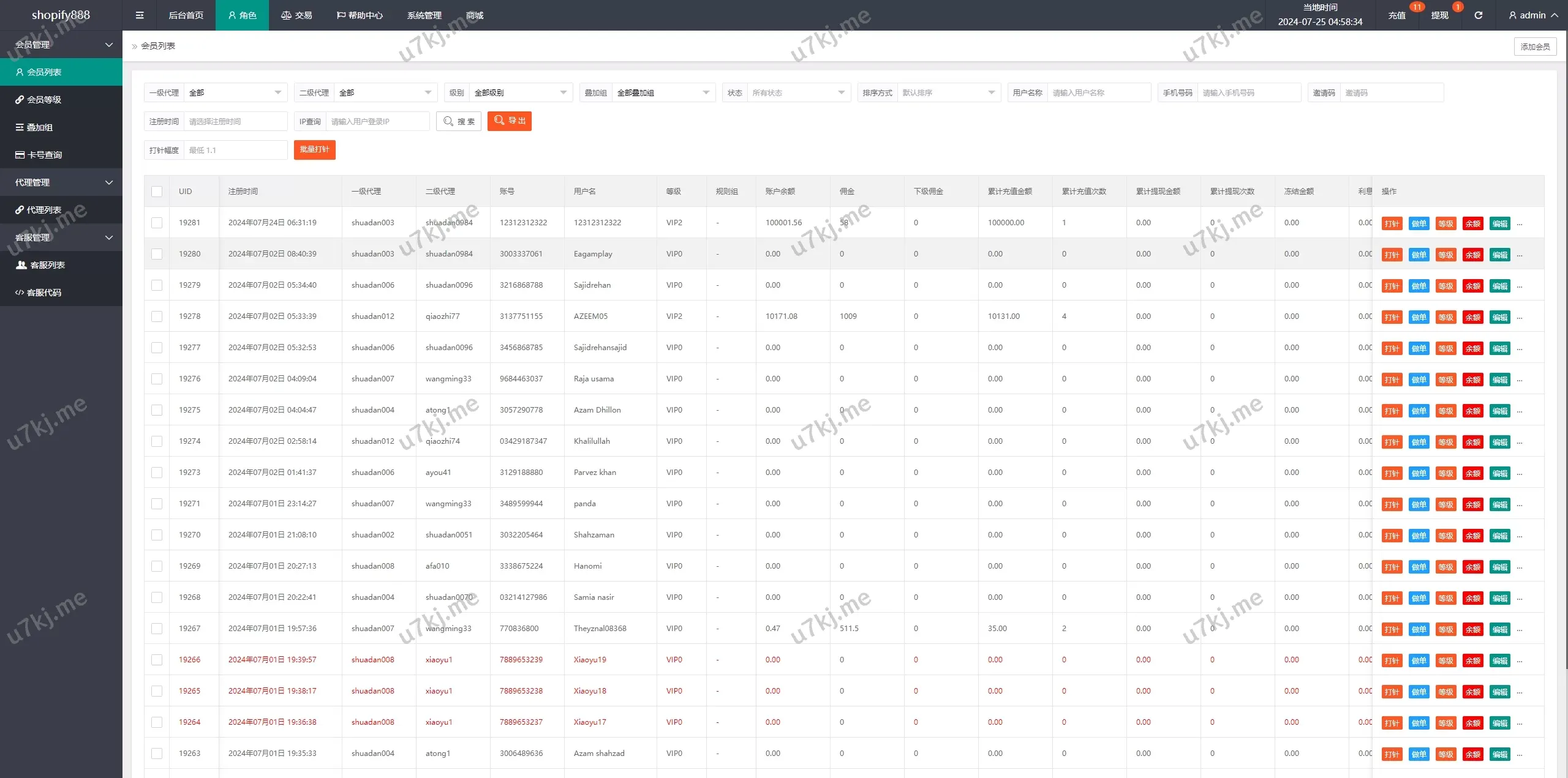This screenshot has height=778, width=1568.
Task: Open the 状态 status dropdown
Action: point(798,93)
